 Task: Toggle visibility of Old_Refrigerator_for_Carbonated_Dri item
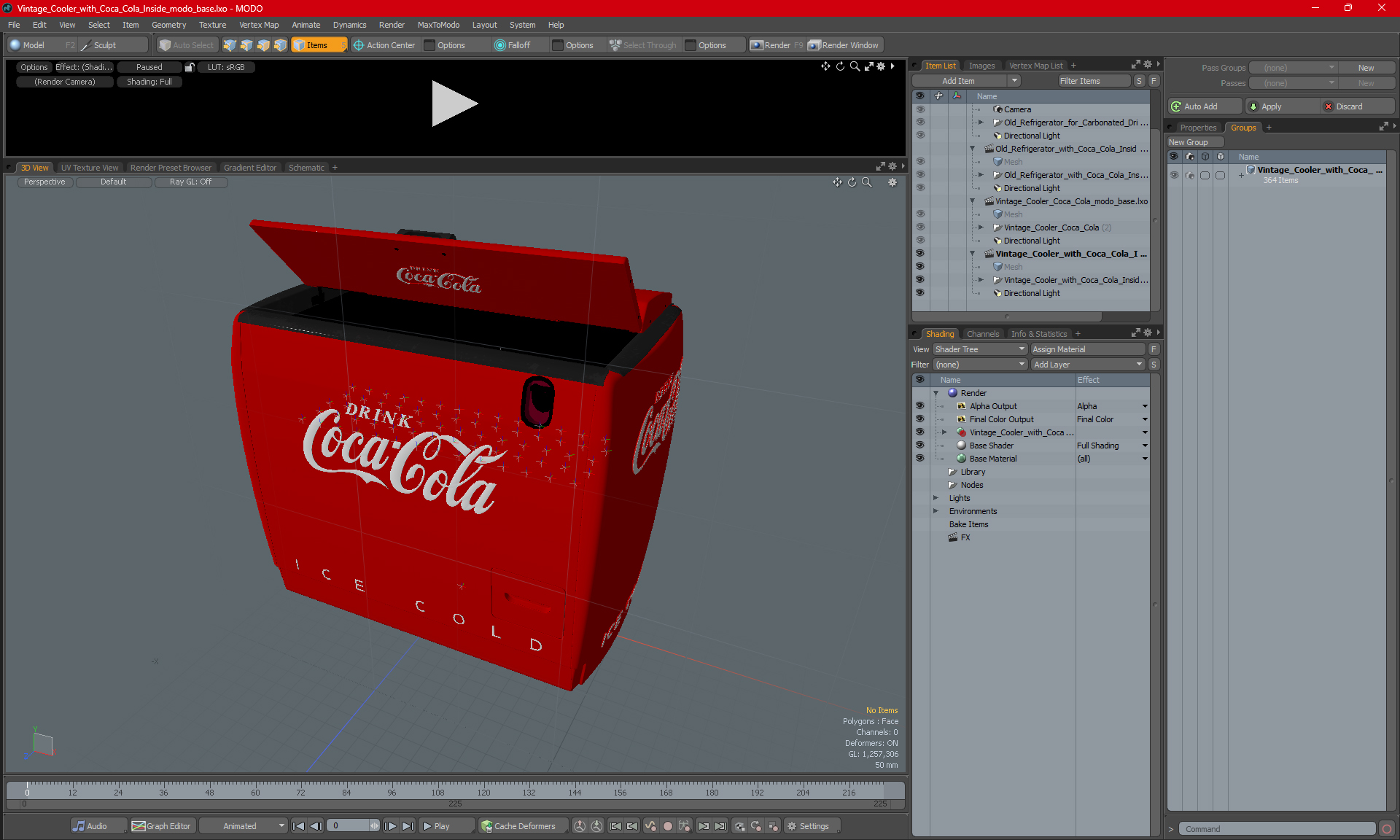(x=919, y=122)
